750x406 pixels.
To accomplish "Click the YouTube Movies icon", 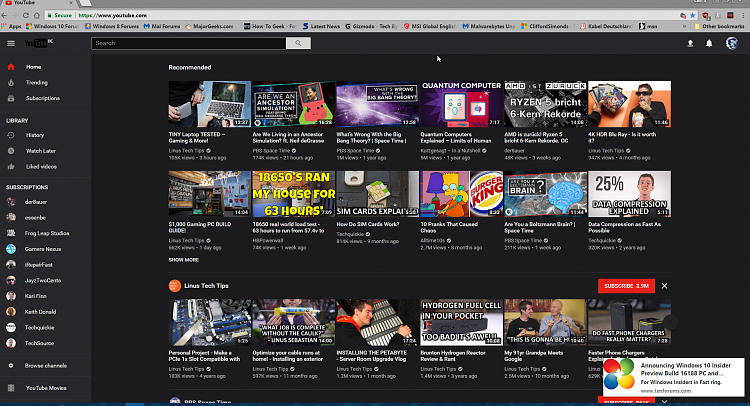I will pyautogui.click(x=11, y=388).
